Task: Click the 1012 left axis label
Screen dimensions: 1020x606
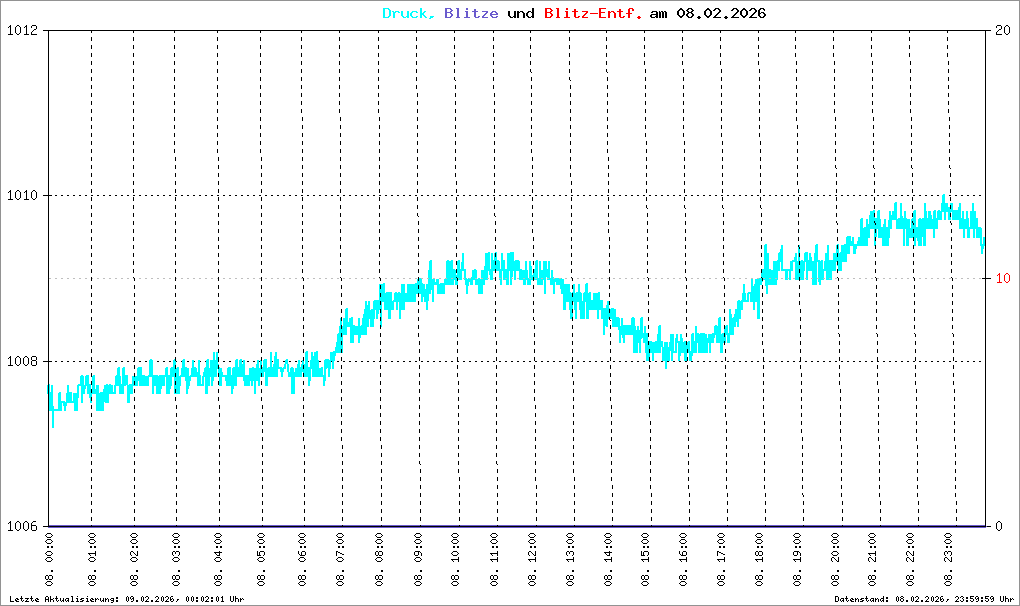Action: (22, 30)
